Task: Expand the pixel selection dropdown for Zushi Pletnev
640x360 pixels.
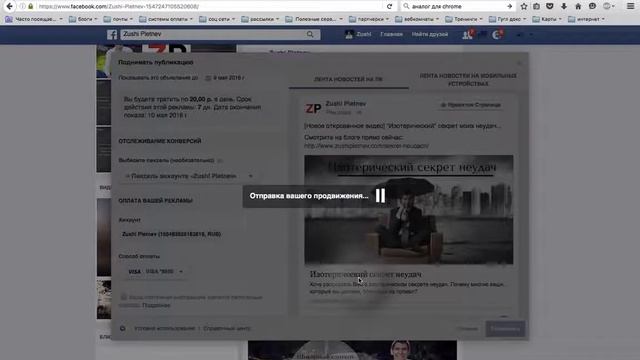Action: click(189, 176)
